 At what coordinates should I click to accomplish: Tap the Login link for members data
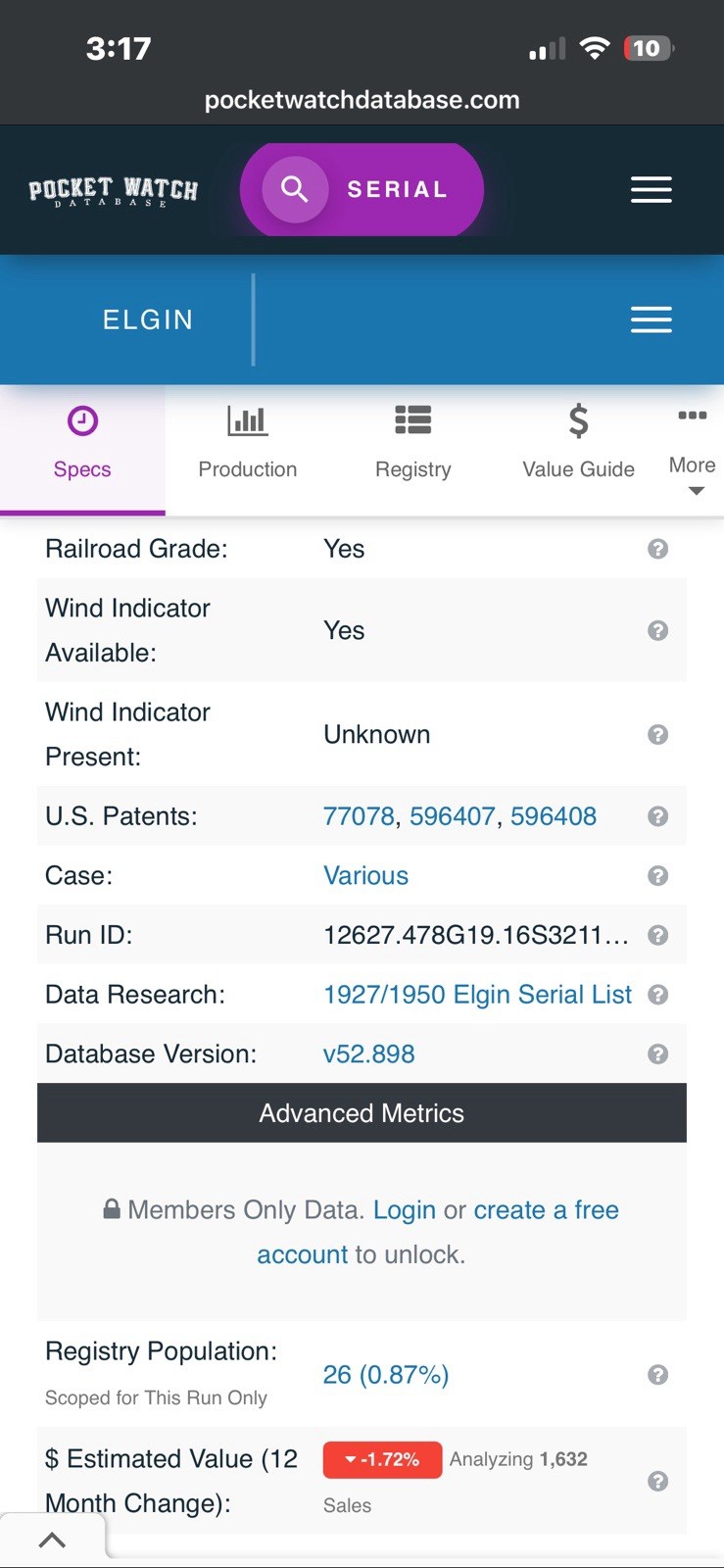click(404, 1210)
